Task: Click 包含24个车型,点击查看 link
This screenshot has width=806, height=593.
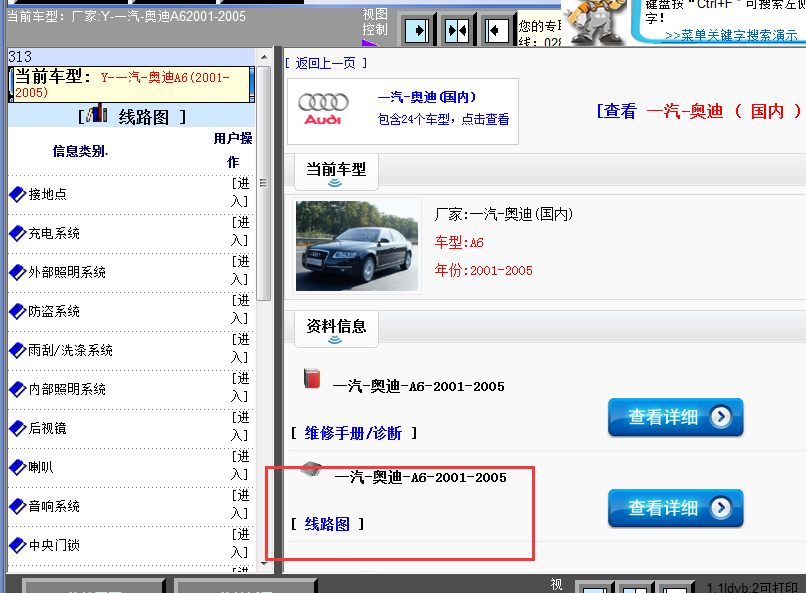Action: [443, 119]
